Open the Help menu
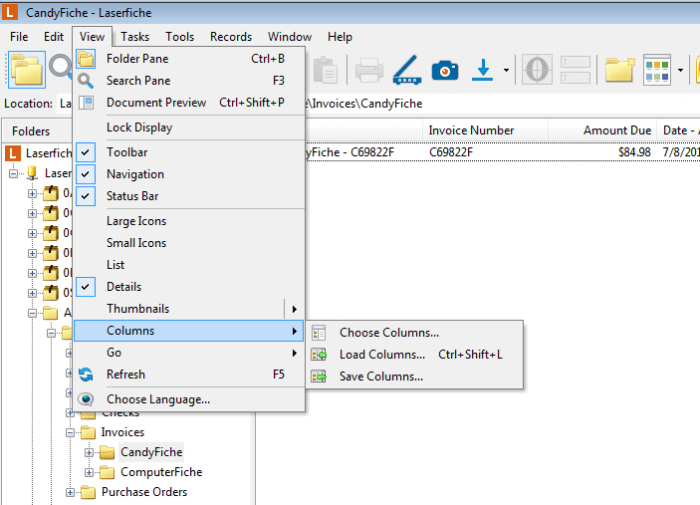The image size is (700, 505). [340, 37]
